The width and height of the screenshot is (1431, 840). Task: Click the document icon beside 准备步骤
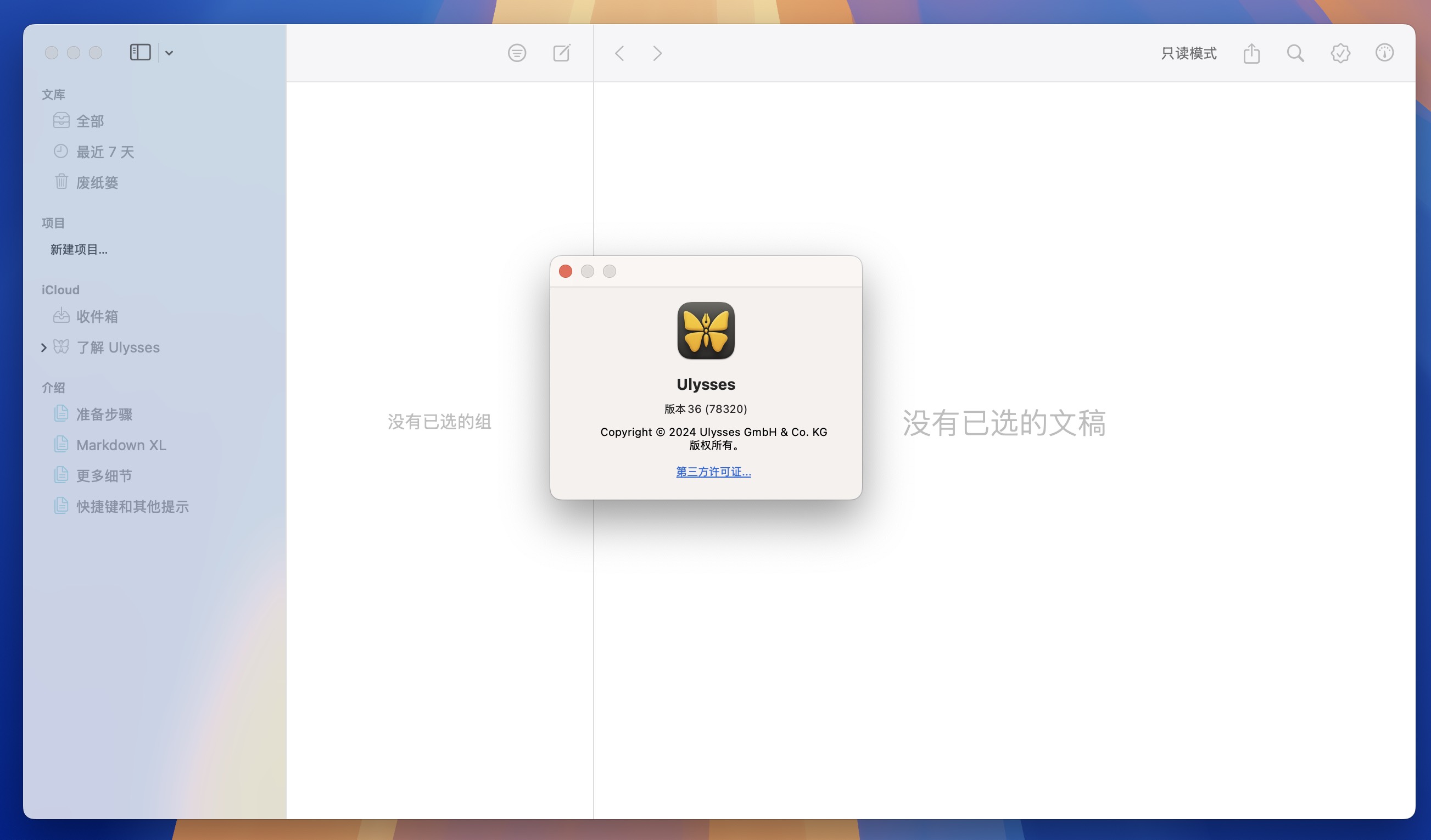pyautogui.click(x=62, y=413)
